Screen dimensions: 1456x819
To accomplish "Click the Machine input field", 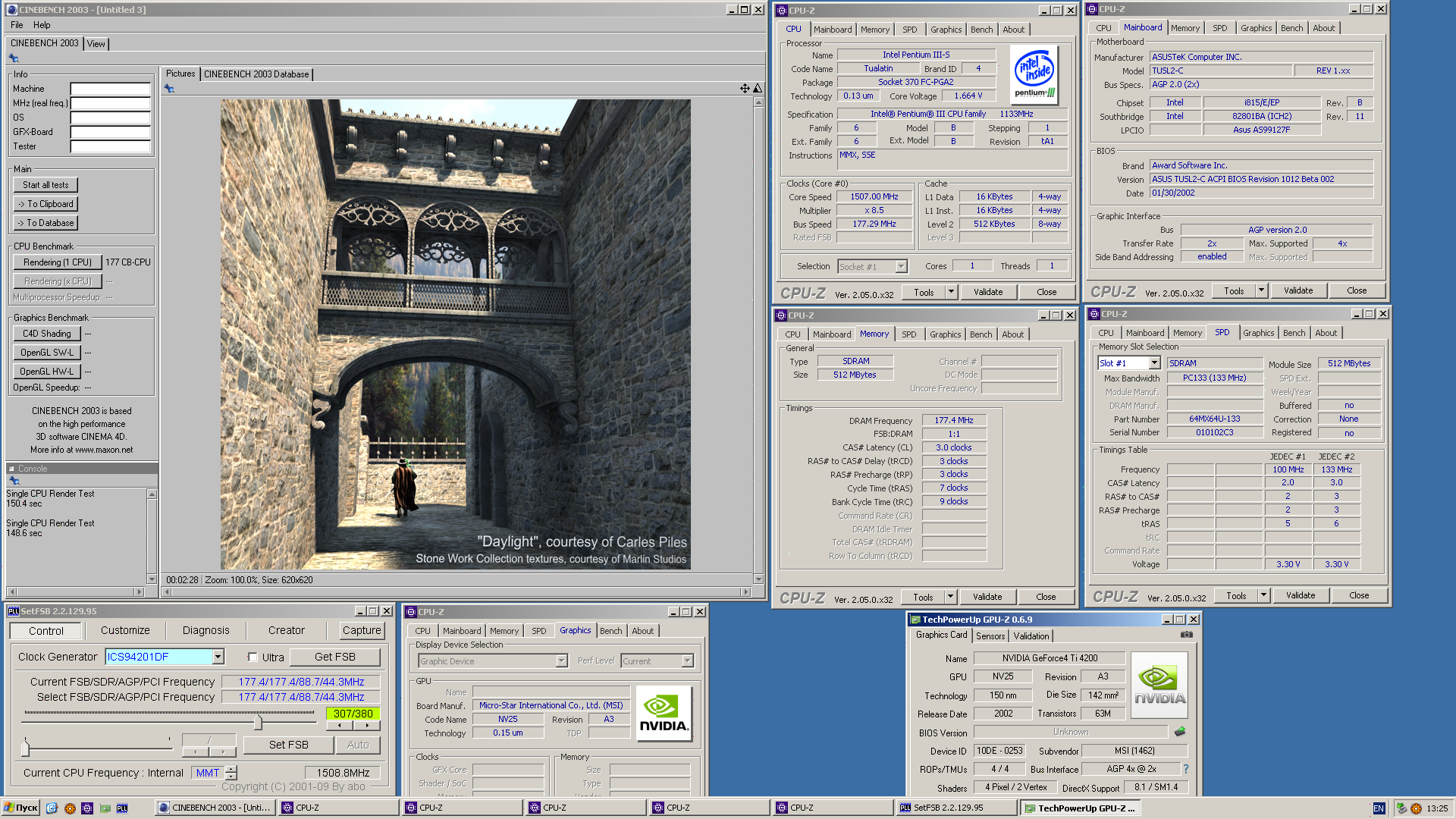I will [x=111, y=89].
